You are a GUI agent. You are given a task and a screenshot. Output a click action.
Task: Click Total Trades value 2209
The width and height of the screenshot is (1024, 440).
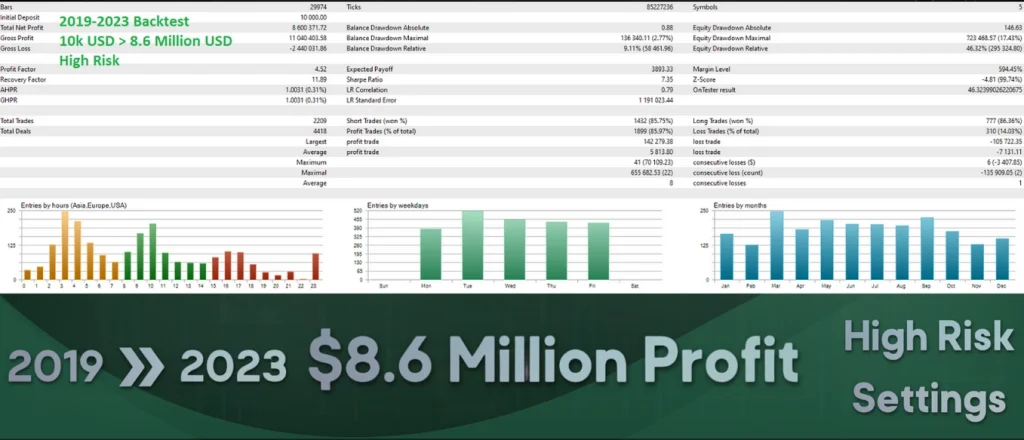[x=320, y=121]
